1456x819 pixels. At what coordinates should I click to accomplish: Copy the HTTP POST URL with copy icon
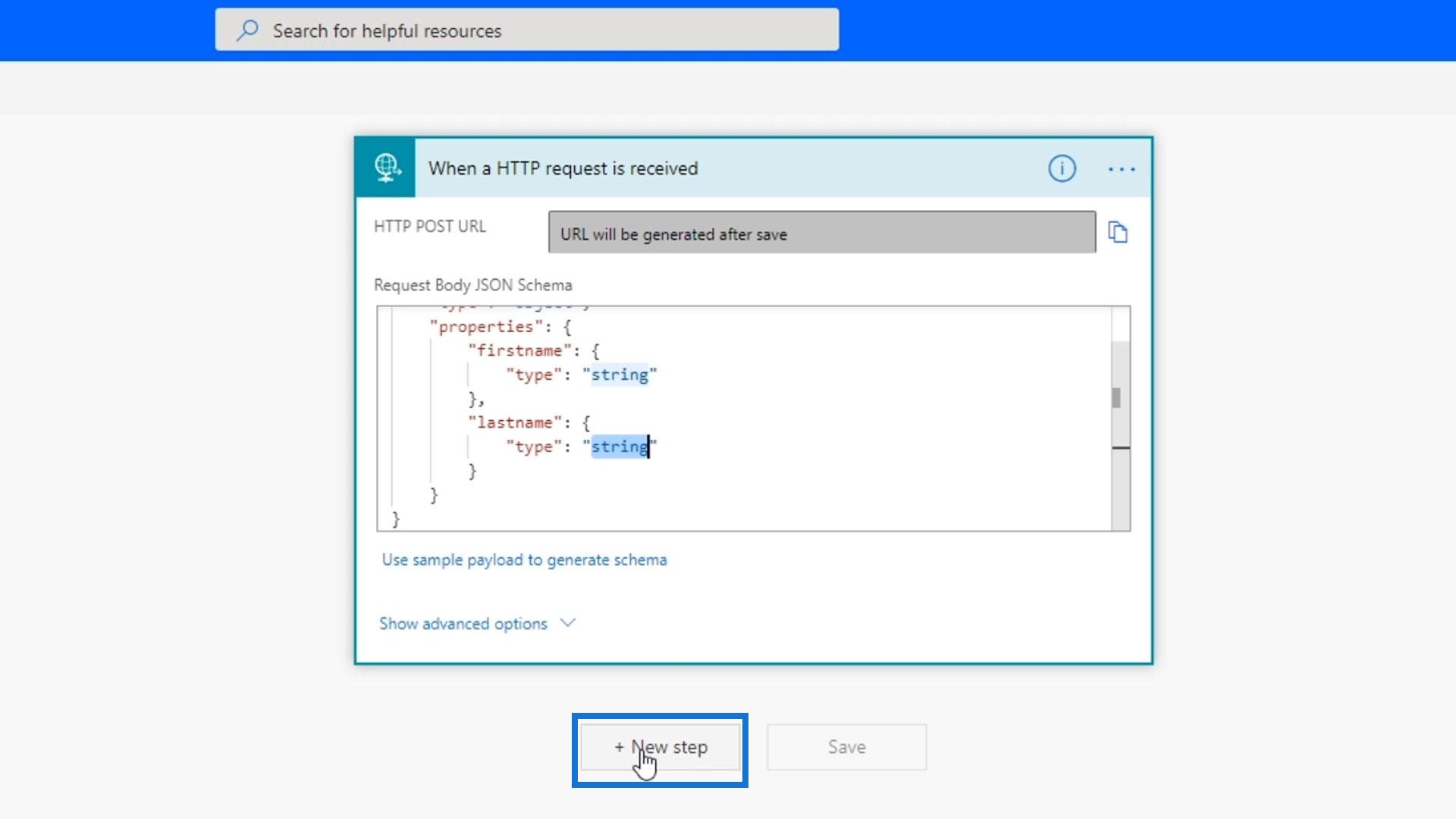coord(1118,232)
